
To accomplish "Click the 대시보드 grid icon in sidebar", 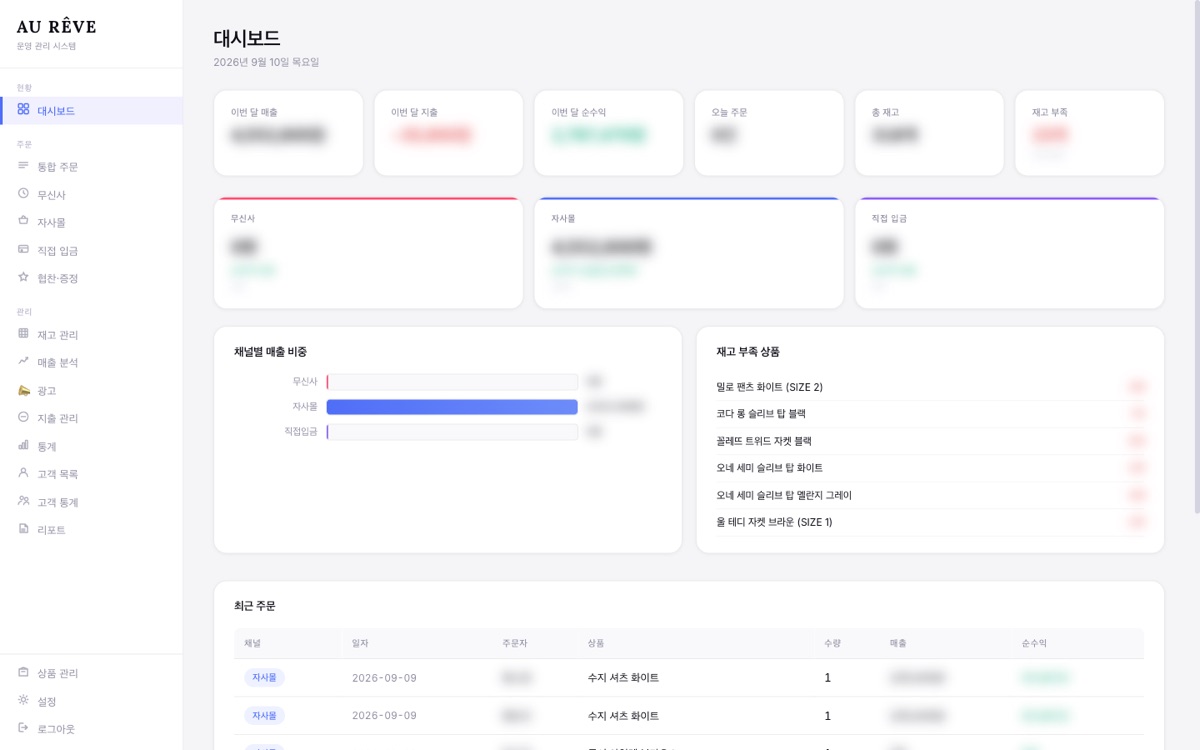I will click(x=23, y=110).
